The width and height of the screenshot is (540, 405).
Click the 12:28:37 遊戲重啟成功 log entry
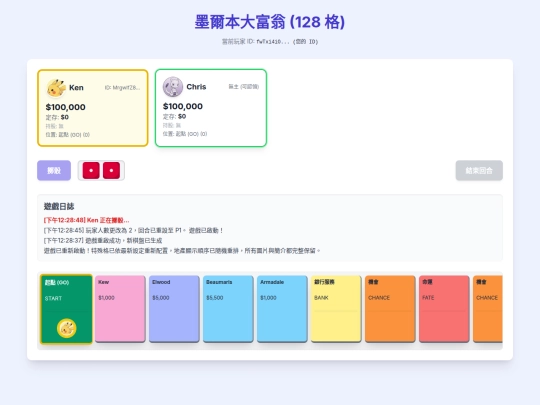pos(103,240)
